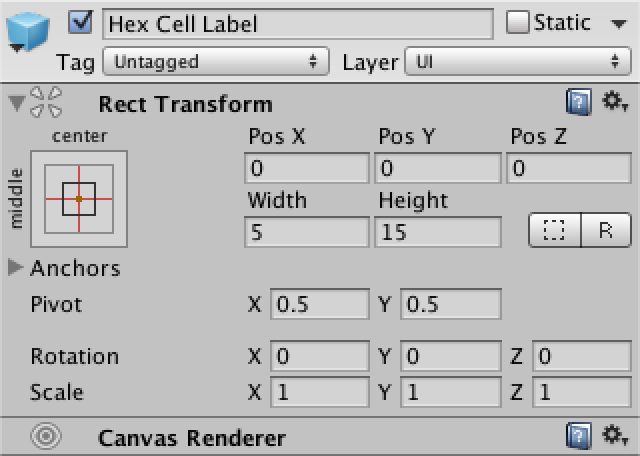Click the raw edit mode R button

tap(605, 230)
